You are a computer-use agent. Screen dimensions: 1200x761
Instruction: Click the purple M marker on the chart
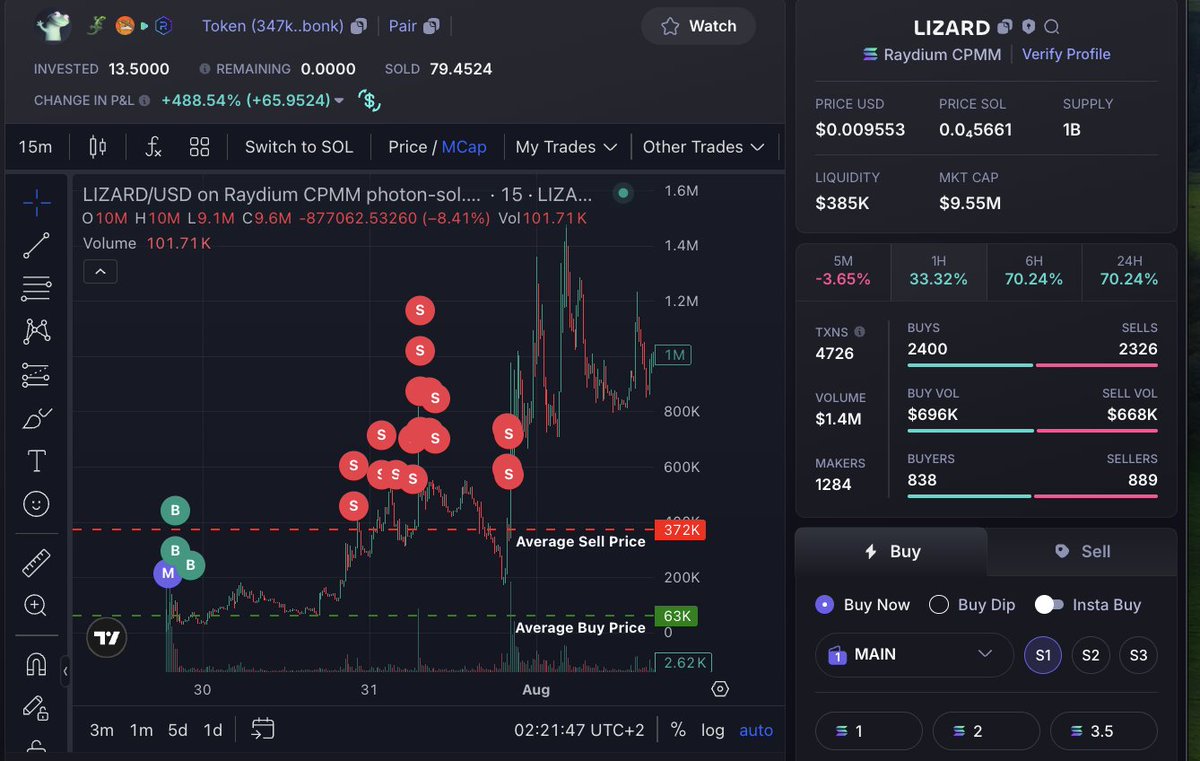tap(167, 573)
